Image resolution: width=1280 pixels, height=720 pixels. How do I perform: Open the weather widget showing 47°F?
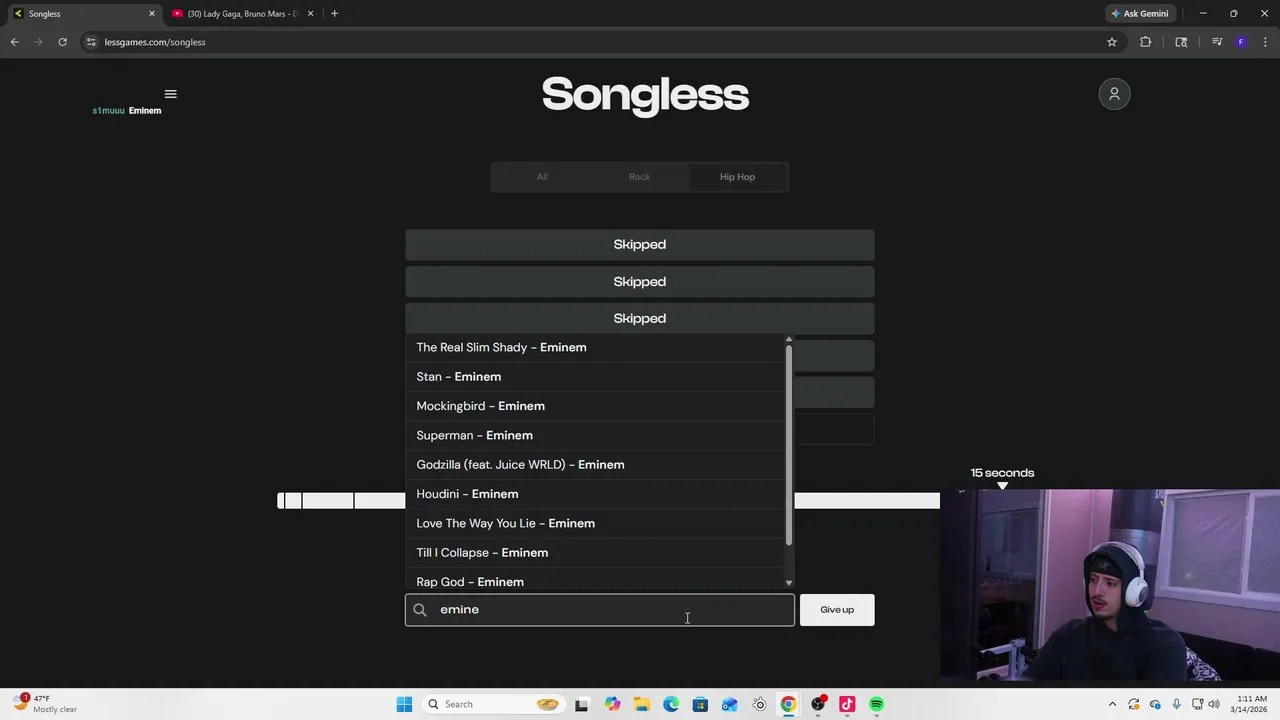click(45, 704)
